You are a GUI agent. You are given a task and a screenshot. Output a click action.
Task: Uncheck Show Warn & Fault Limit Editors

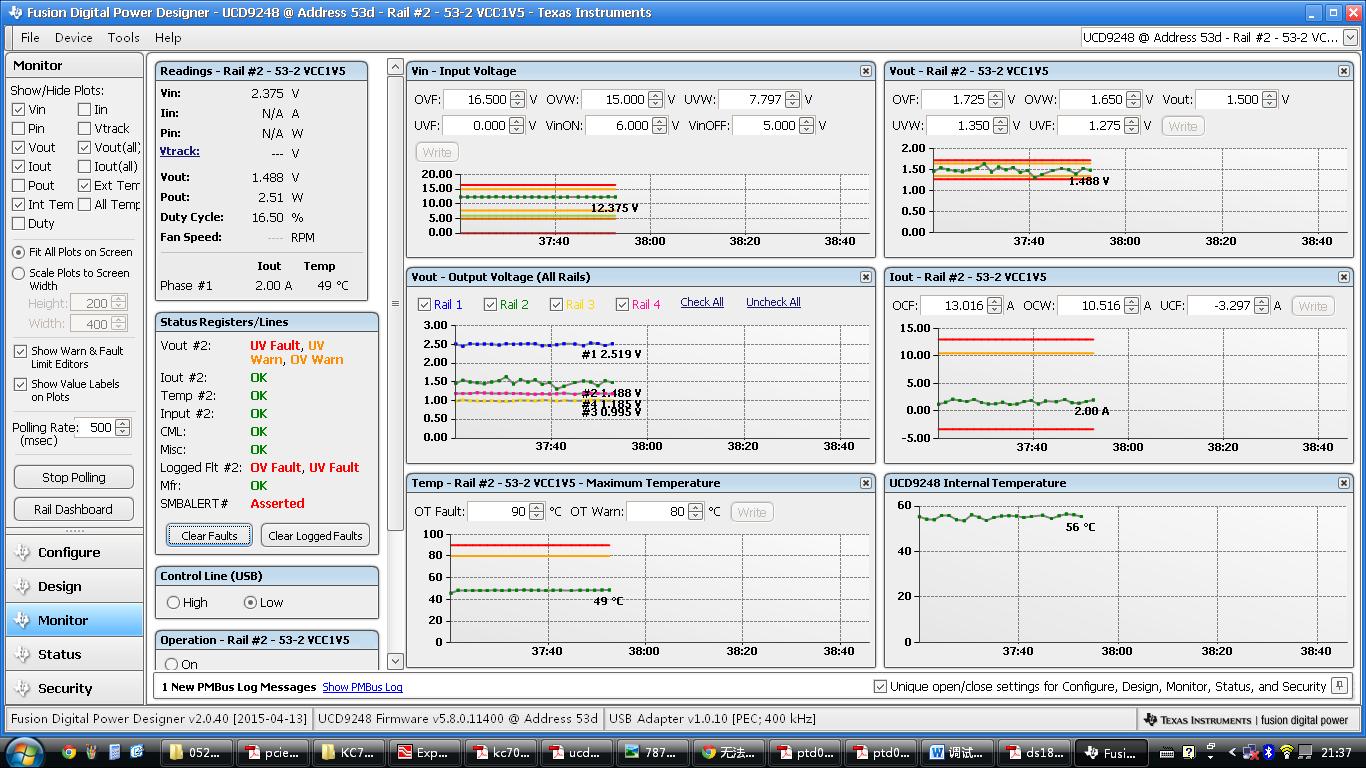(x=20, y=351)
